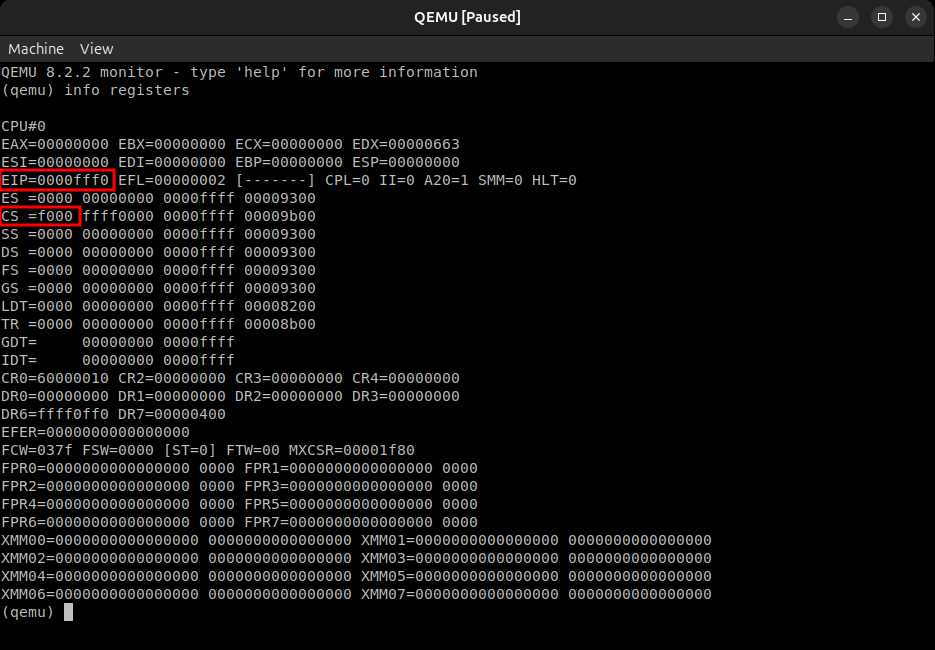
Task: Open the View menu
Action: click(x=96, y=48)
